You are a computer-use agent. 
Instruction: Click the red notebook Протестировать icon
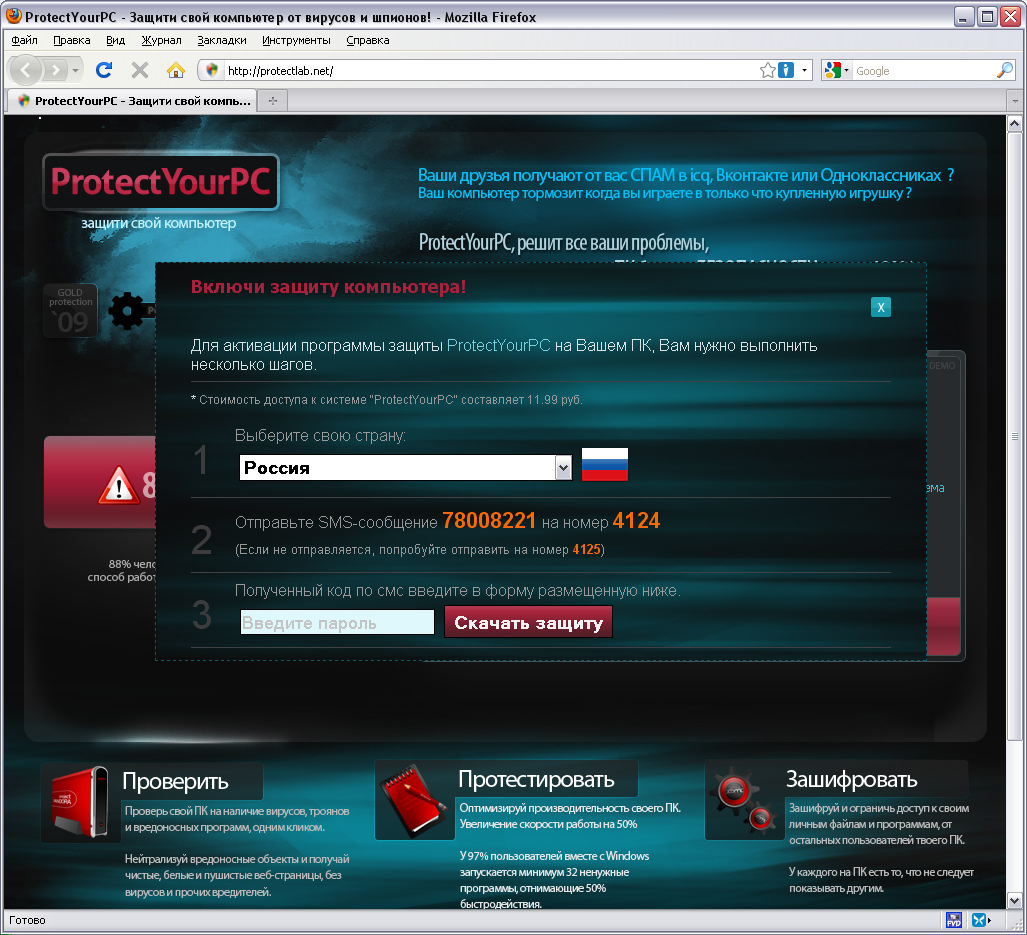click(x=414, y=800)
